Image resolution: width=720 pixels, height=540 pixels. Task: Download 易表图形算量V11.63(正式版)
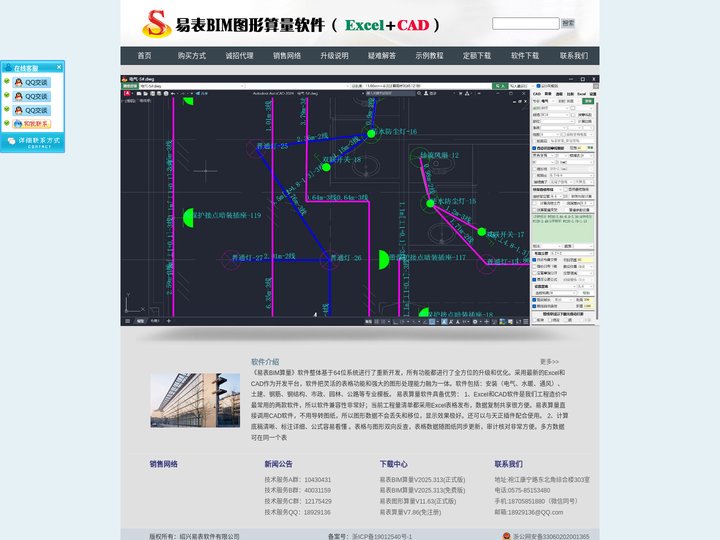[417, 501]
